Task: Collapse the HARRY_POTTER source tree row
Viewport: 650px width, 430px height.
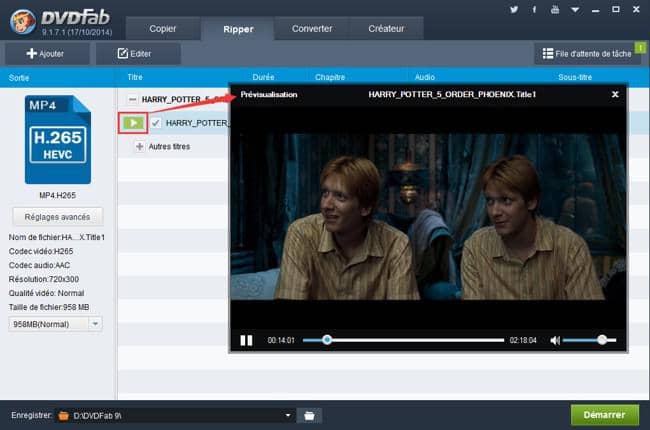Action: click(x=132, y=100)
